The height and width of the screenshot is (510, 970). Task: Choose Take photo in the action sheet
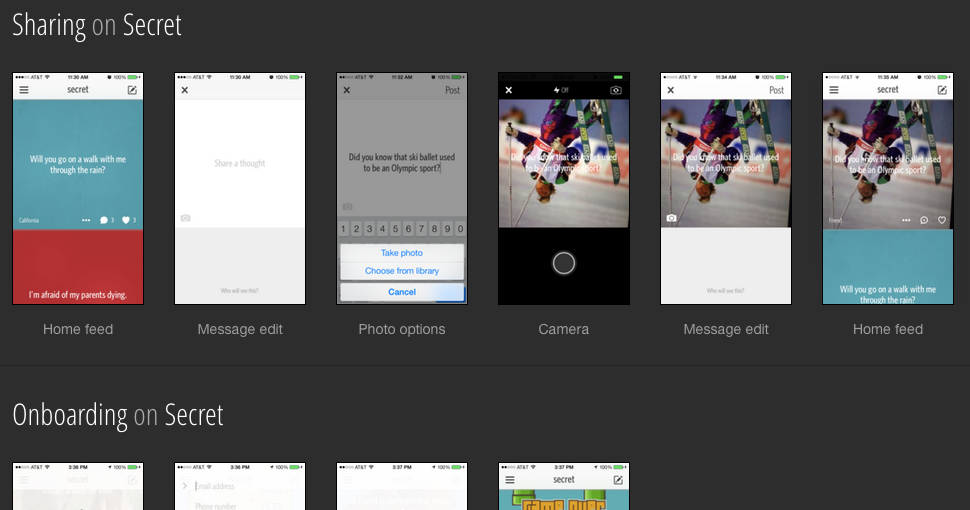(x=402, y=253)
